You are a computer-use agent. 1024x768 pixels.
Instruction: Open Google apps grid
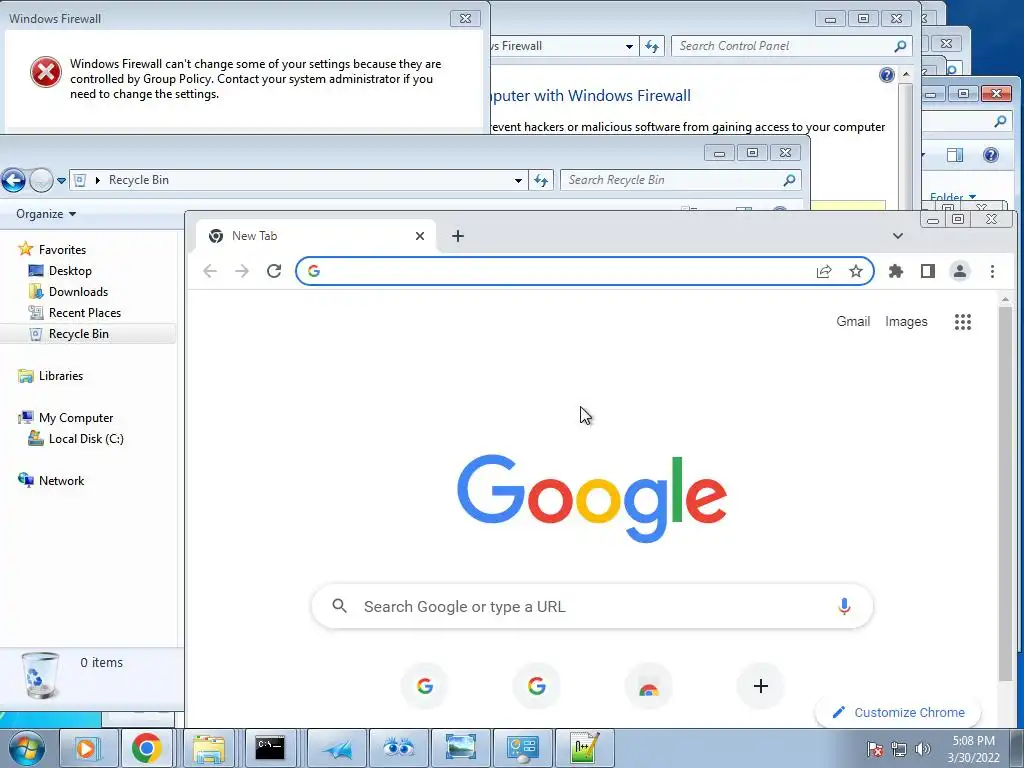coord(963,321)
